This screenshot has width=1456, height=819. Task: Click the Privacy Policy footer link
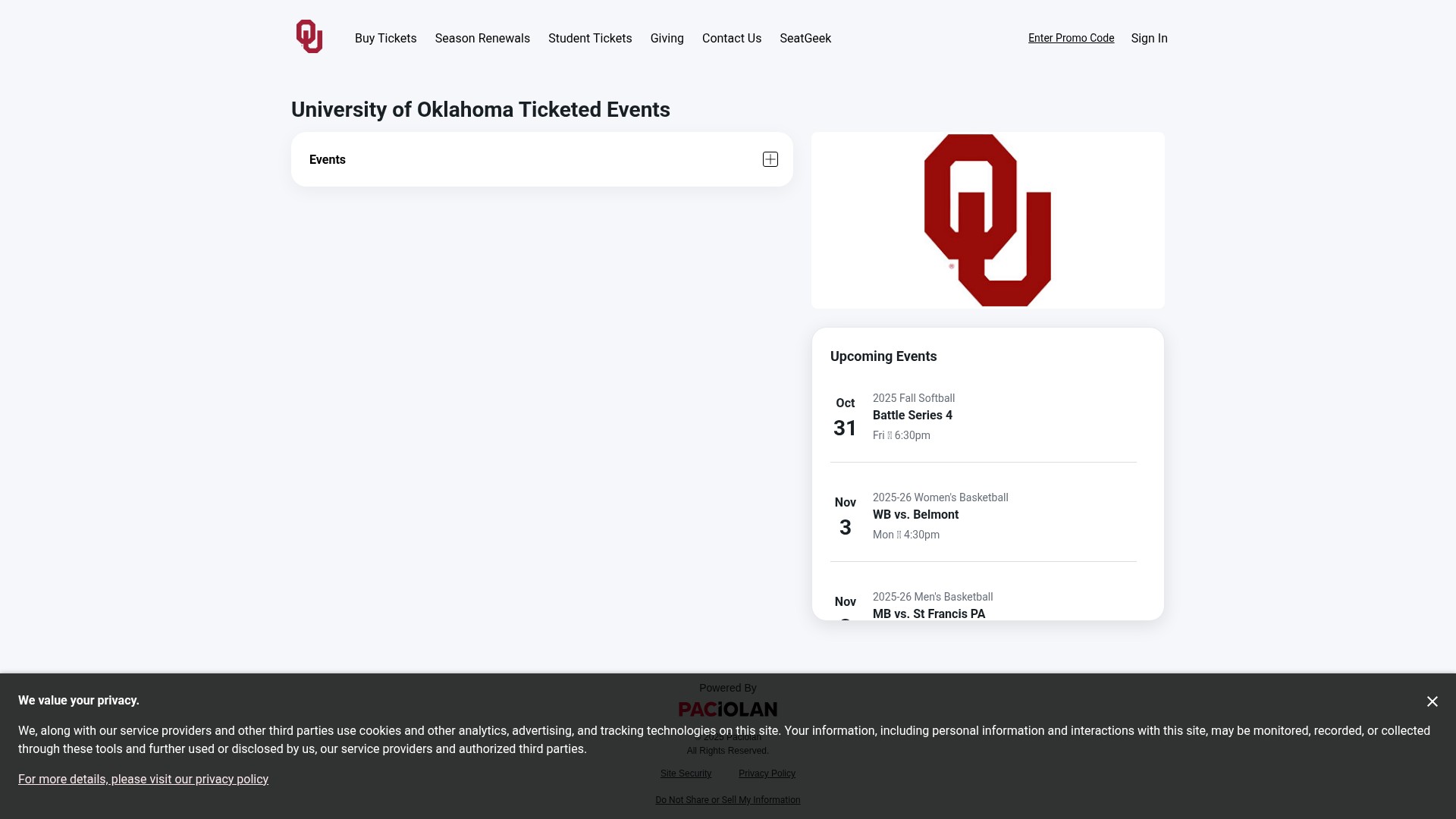(x=767, y=773)
